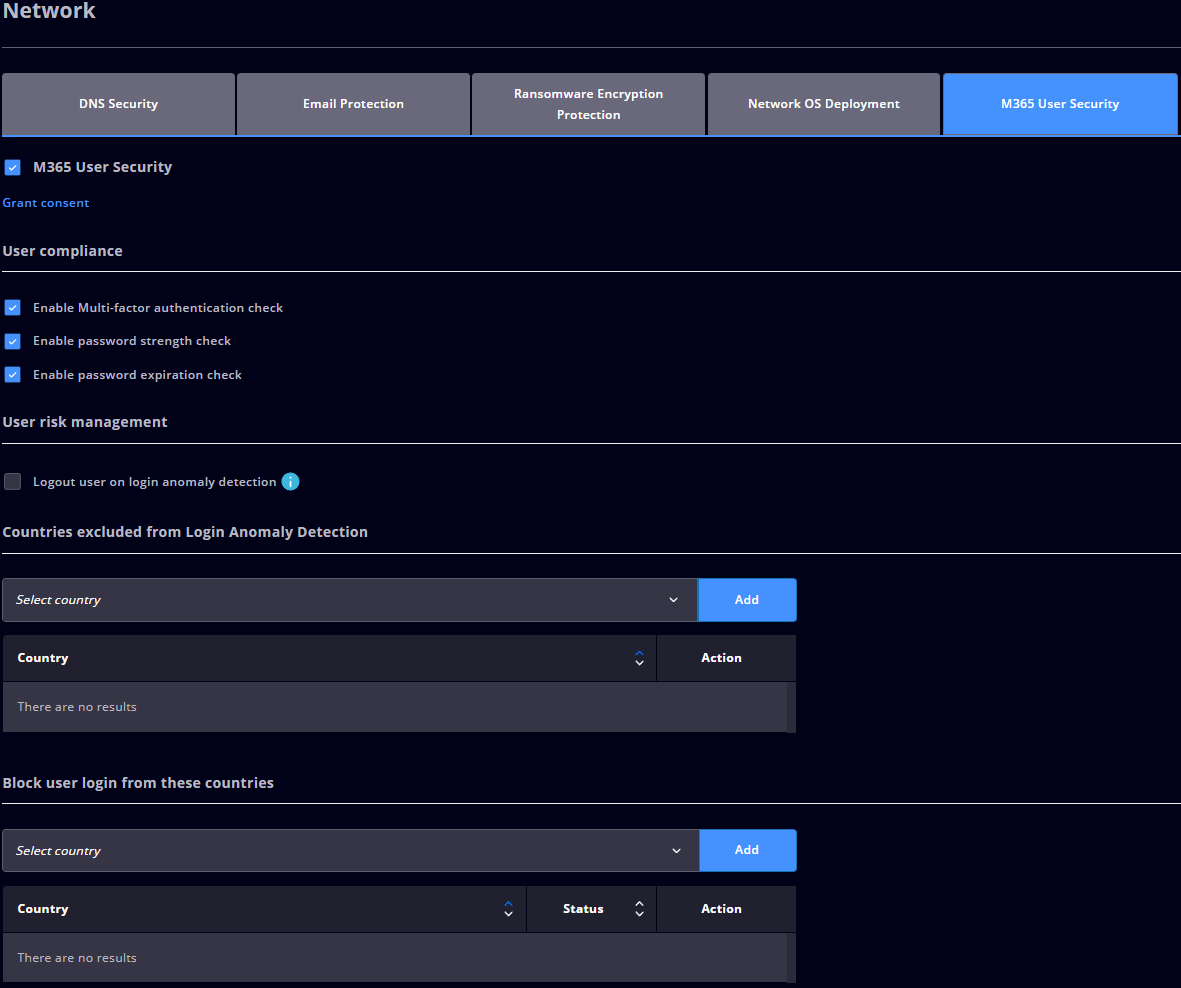Screen dimensions: 1181x988
Task: Open Select country dropdown for excluded countries
Action: 350,600
